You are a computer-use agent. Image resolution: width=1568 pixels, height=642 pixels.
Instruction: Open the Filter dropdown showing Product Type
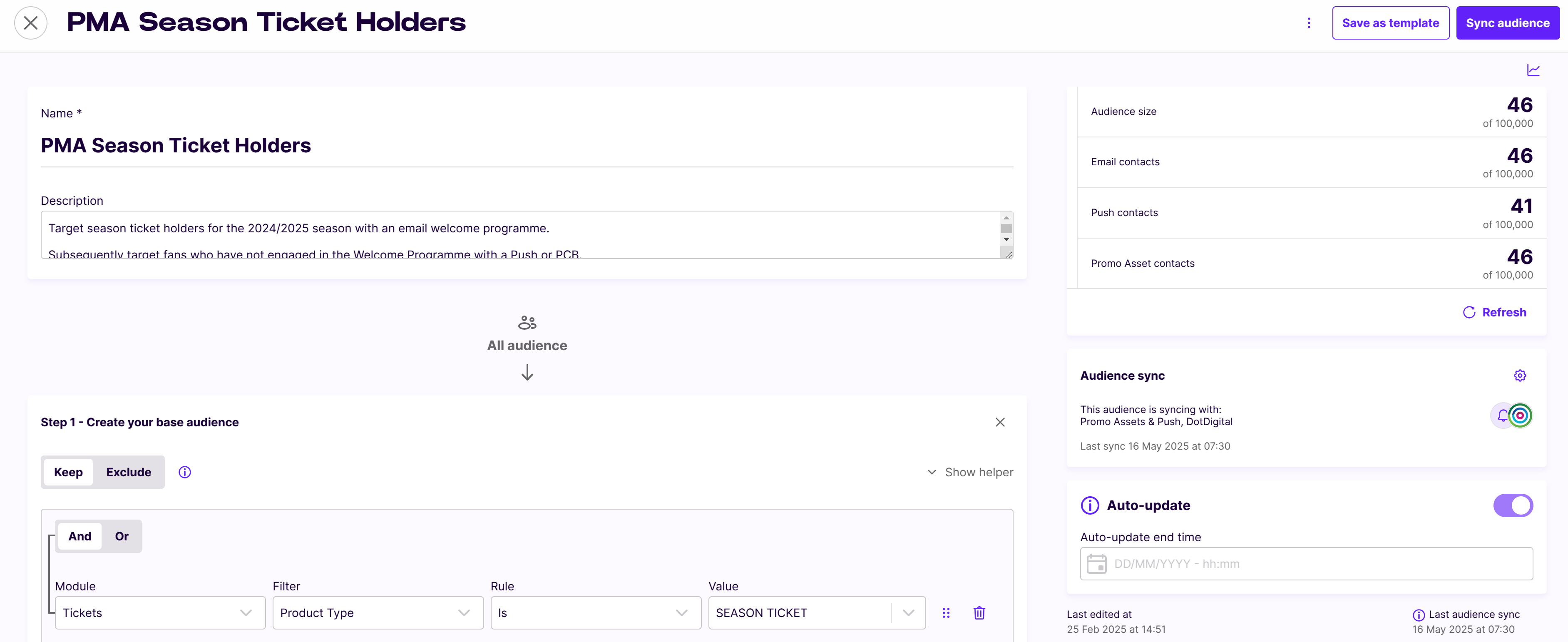(378, 613)
